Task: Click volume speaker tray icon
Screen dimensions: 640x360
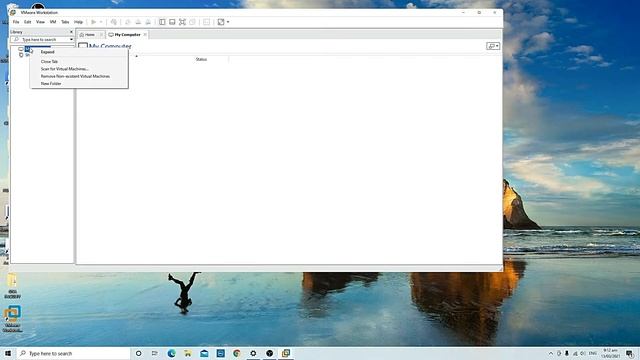Action: [x=583, y=353]
